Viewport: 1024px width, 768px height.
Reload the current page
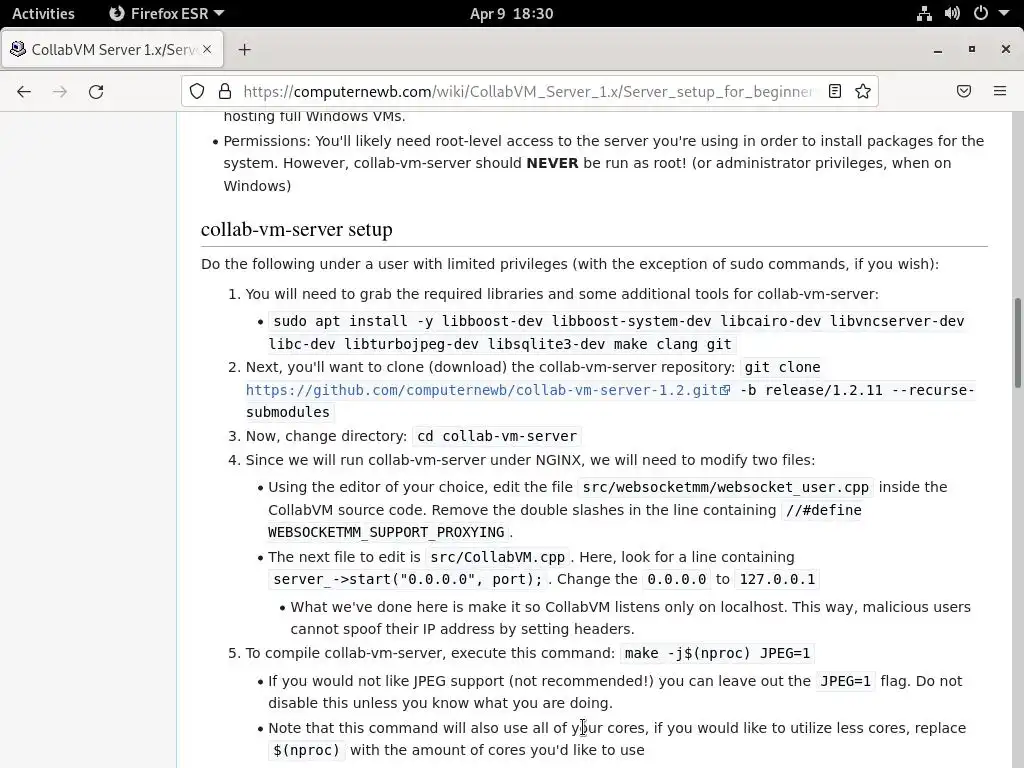click(x=96, y=91)
